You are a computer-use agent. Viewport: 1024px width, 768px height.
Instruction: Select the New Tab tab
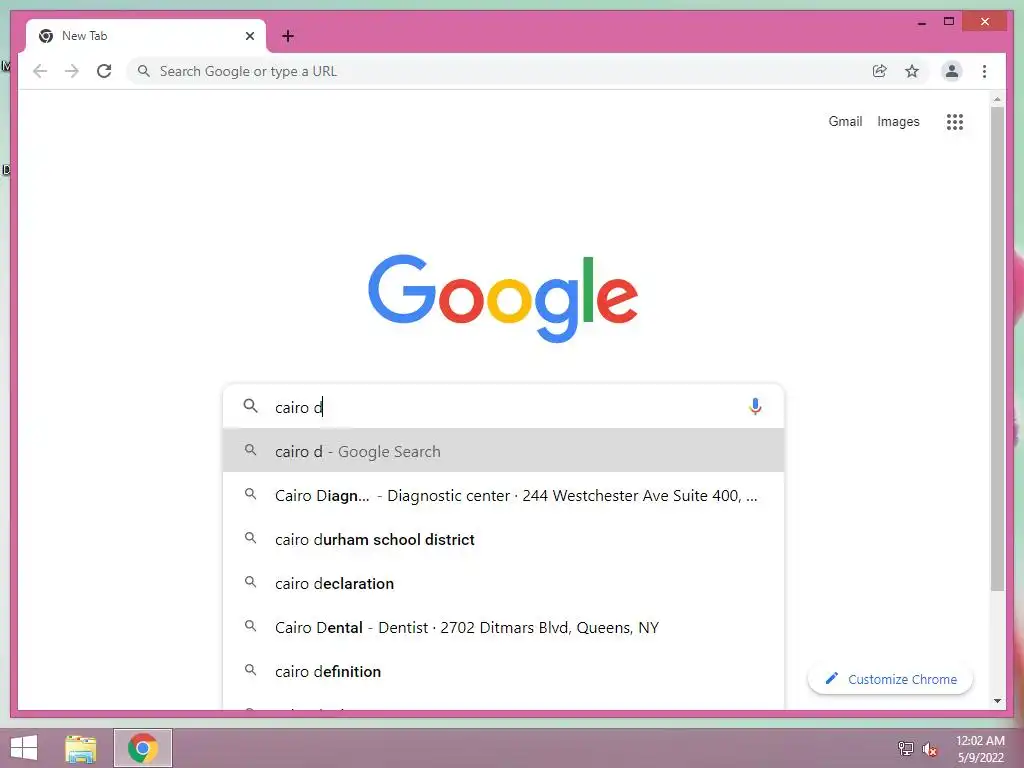pyautogui.click(x=146, y=36)
